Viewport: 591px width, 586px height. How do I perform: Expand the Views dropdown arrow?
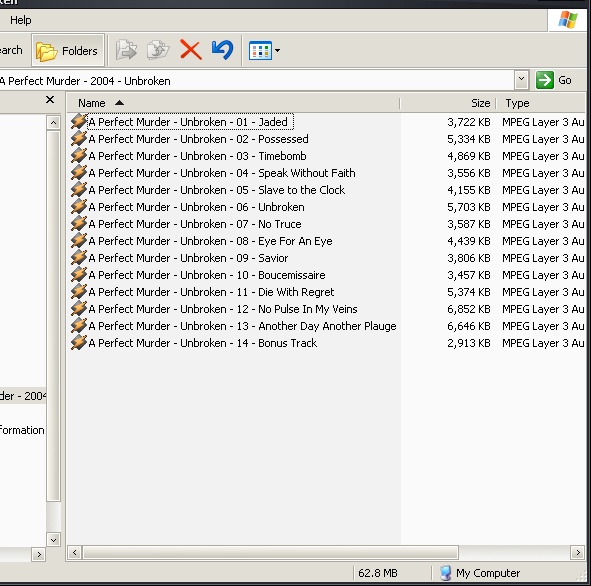click(x=277, y=50)
